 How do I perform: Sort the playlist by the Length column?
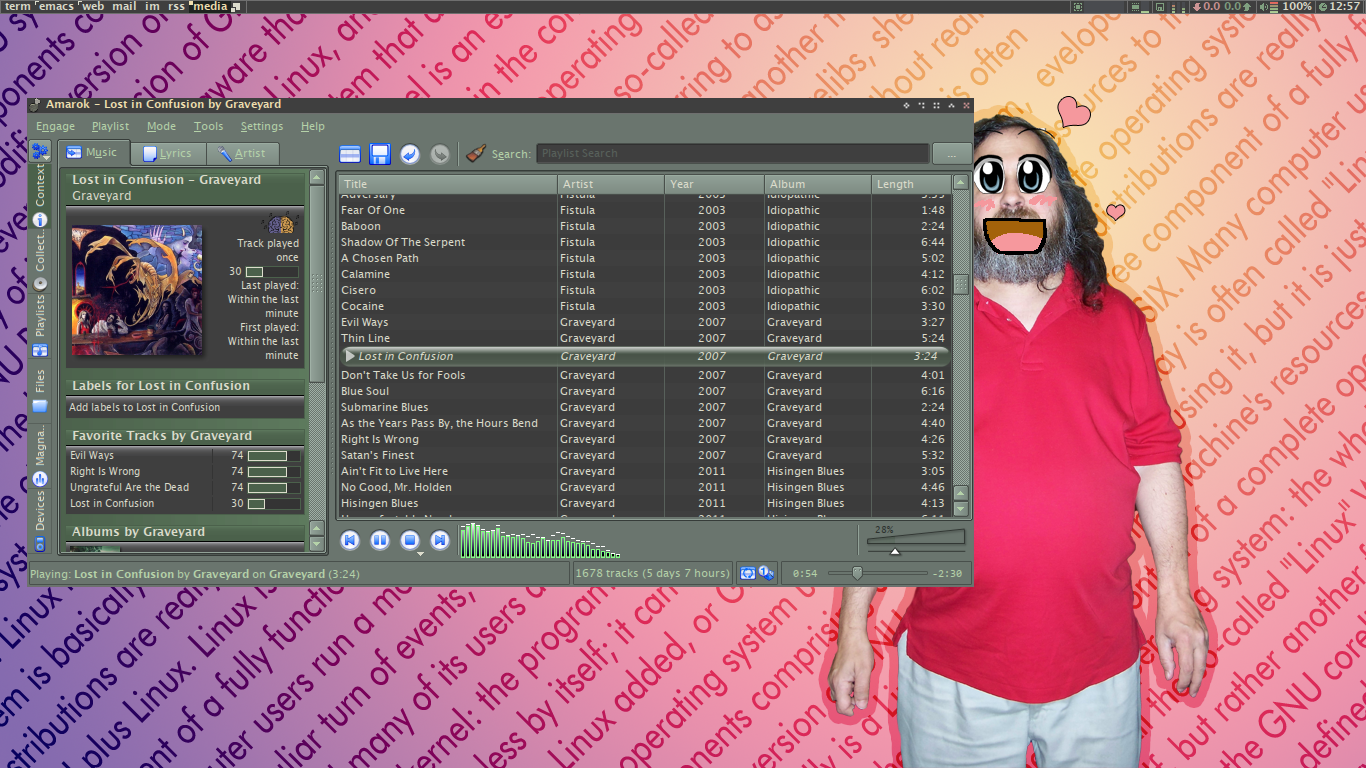click(910, 184)
